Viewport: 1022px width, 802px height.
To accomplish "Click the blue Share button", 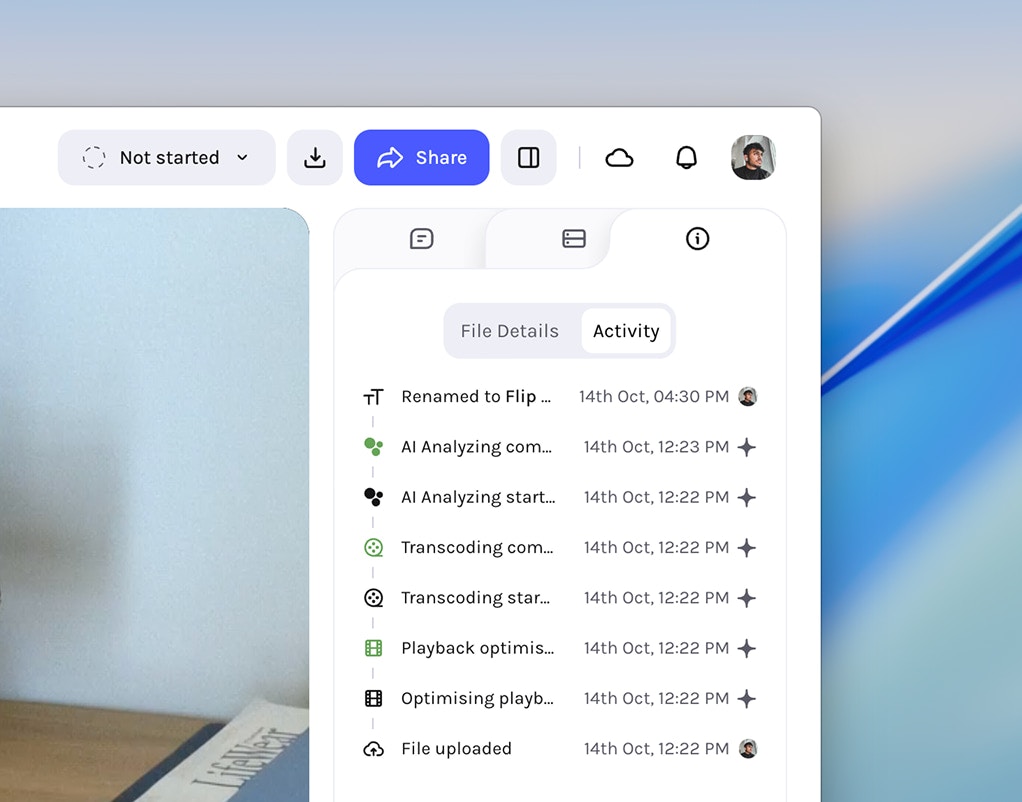I will coord(422,157).
